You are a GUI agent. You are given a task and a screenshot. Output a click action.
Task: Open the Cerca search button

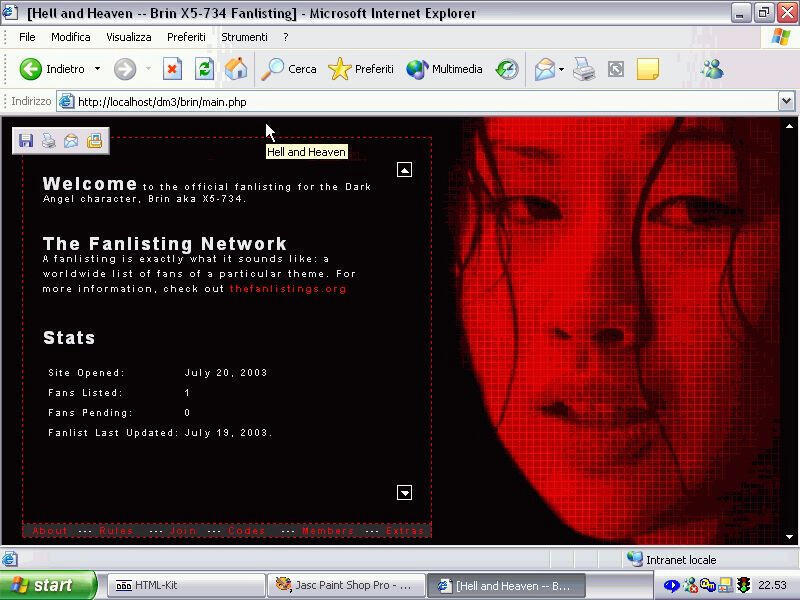click(289, 69)
